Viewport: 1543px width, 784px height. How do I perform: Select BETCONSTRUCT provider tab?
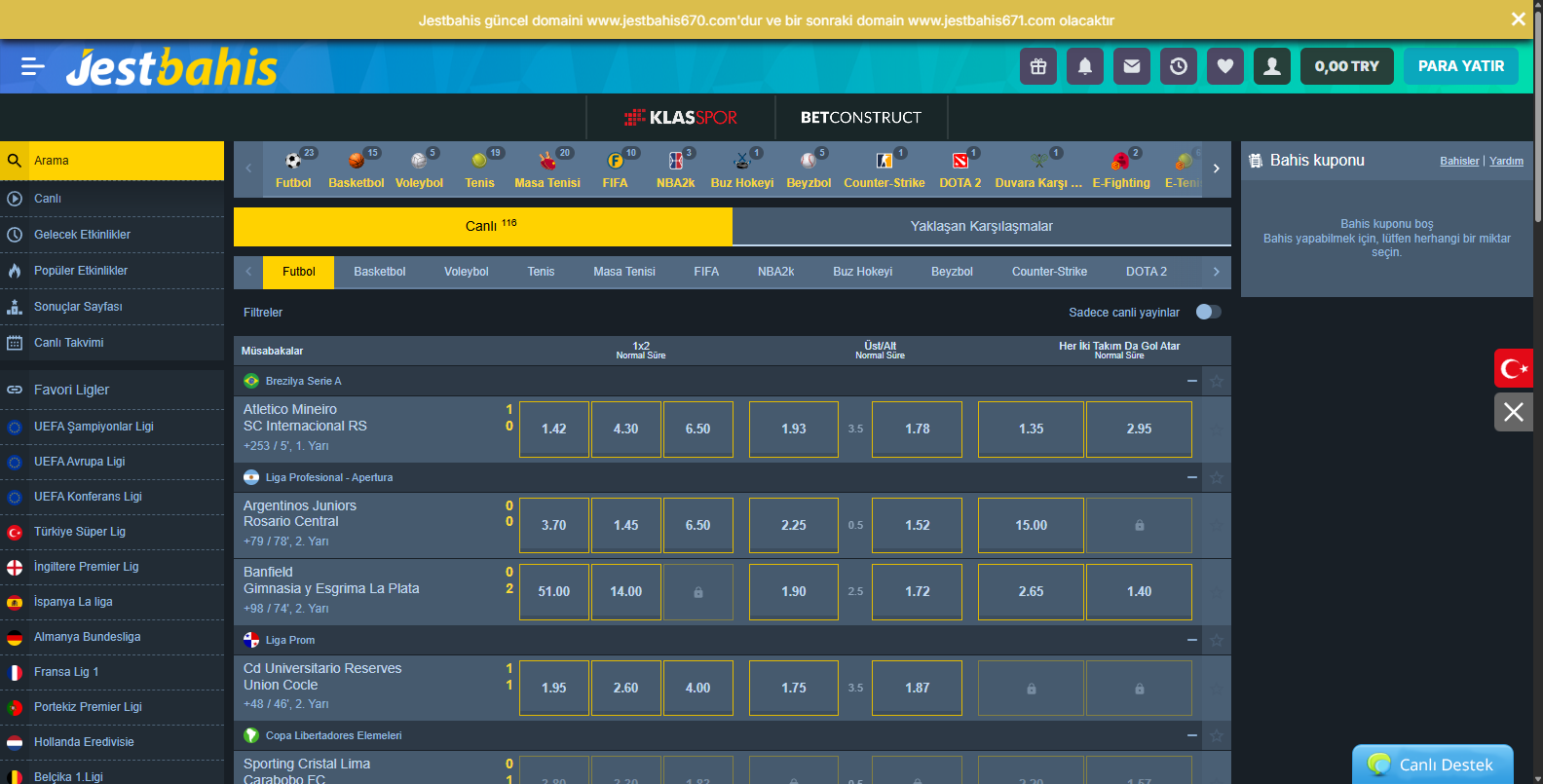[861, 118]
